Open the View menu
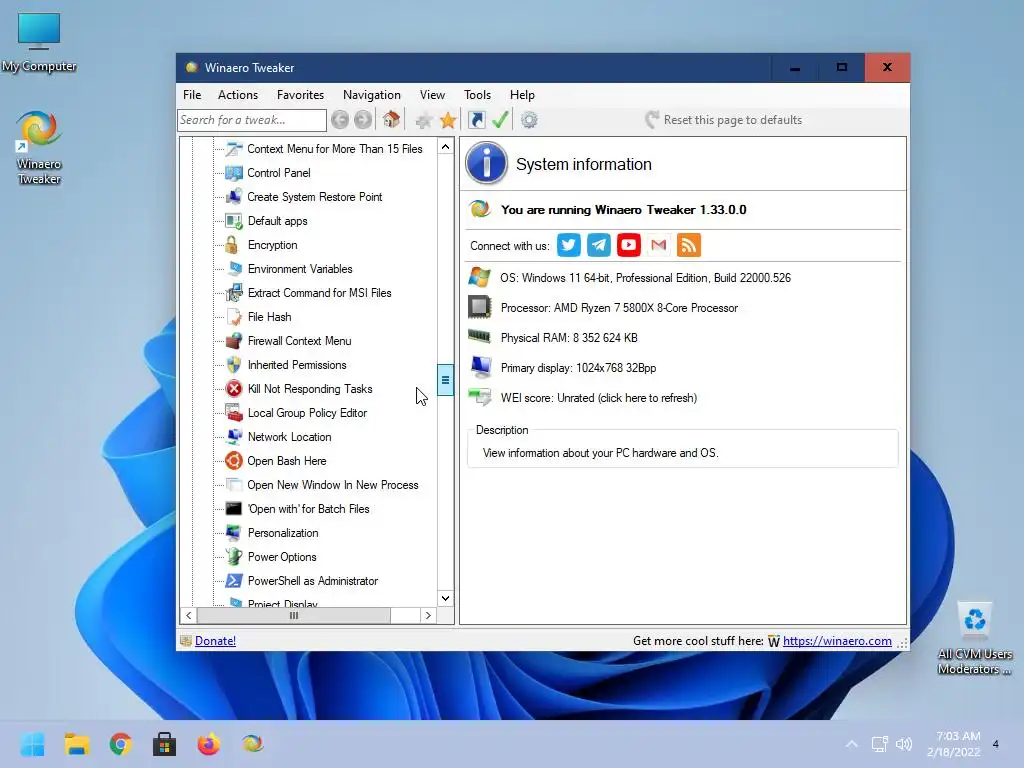Viewport: 1024px width, 768px height. 432,95
